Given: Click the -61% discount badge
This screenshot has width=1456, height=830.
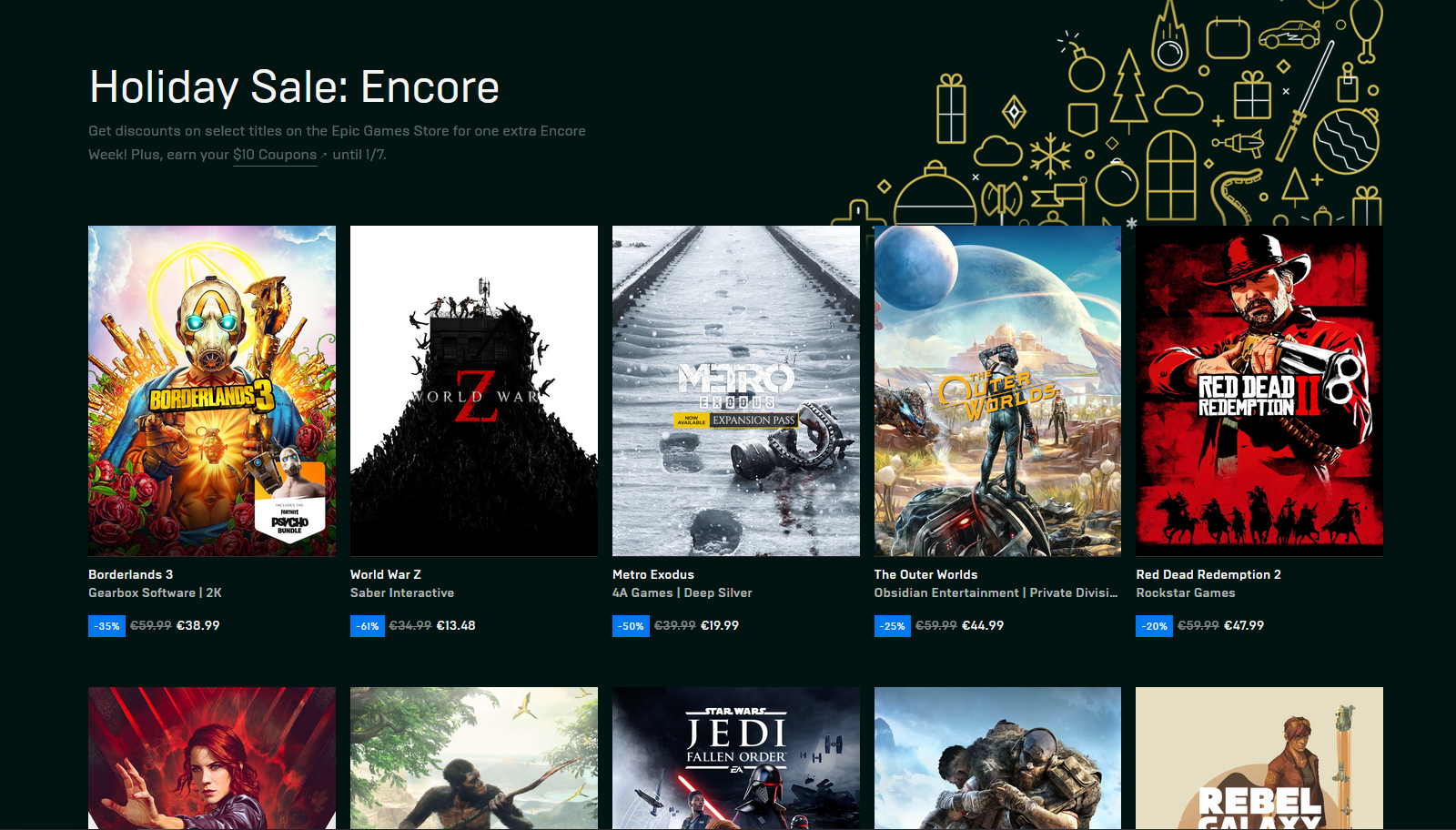Looking at the screenshot, I should (368, 626).
